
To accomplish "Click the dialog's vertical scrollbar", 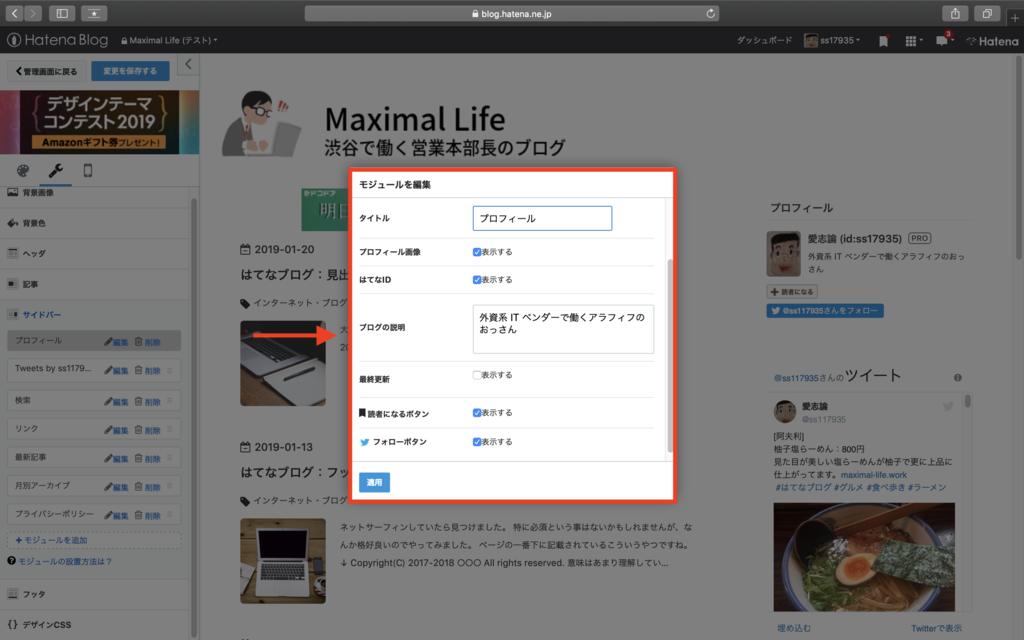I will [669, 356].
